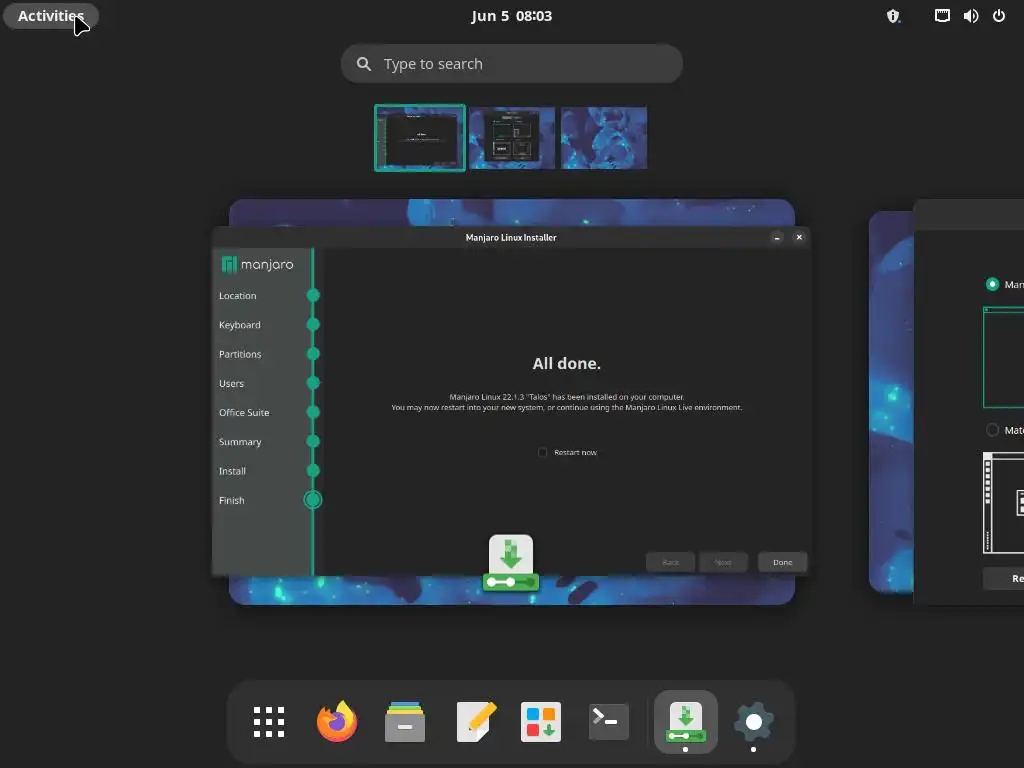Image resolution: width=1024 pixels, height=768 pixels.
Task: Minimize the Manjaro Linux Installer window
Action: tap(776, 238)
